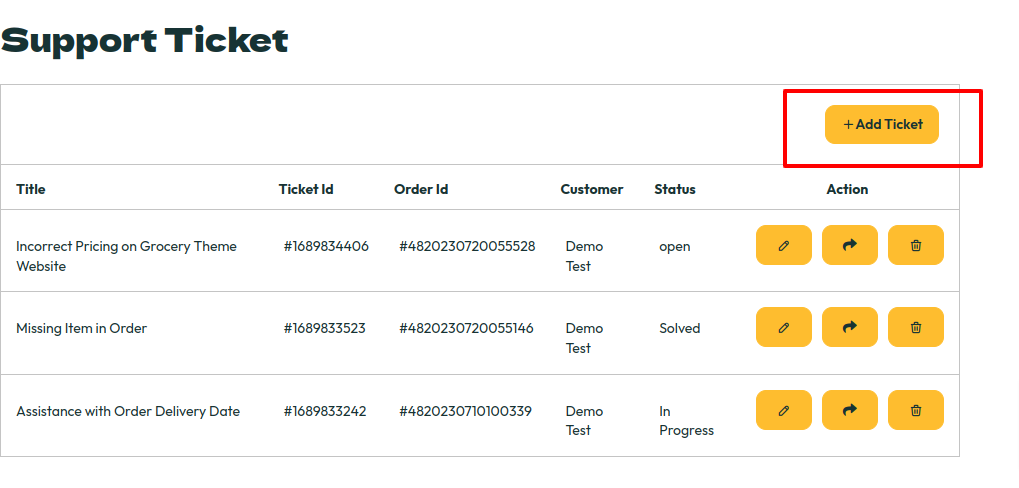Open reply arrow for Missing Item ticket
The image size is (1019, 488).
tap(849, 327)
